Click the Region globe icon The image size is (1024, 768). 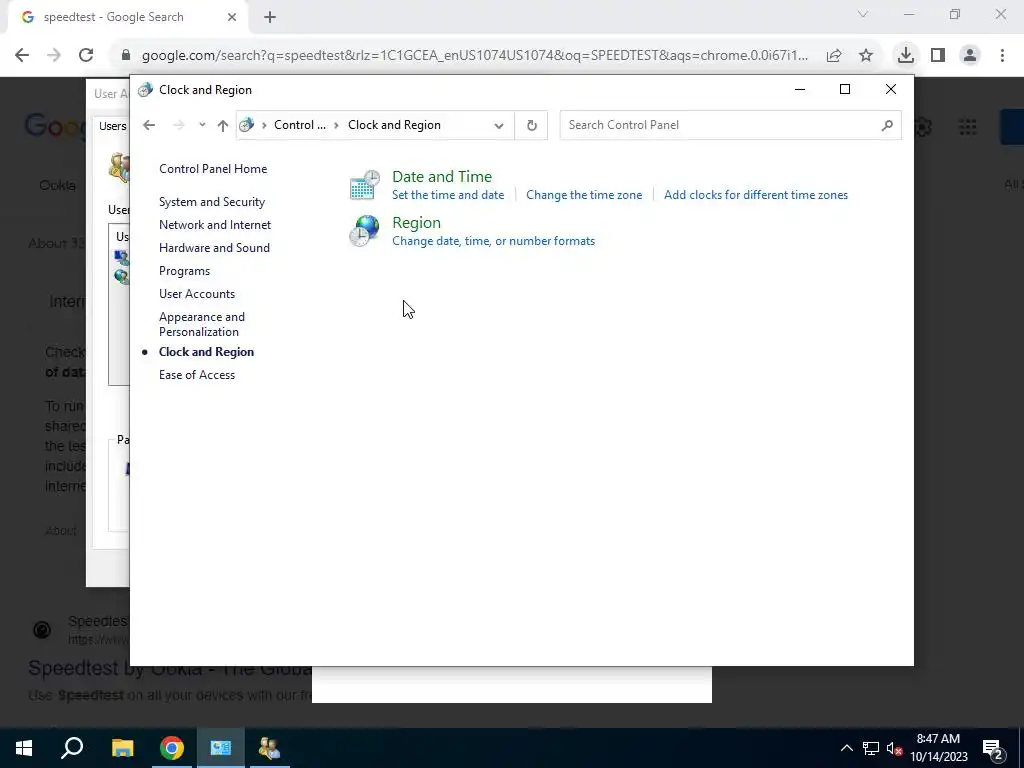click(x=364, y=231)
